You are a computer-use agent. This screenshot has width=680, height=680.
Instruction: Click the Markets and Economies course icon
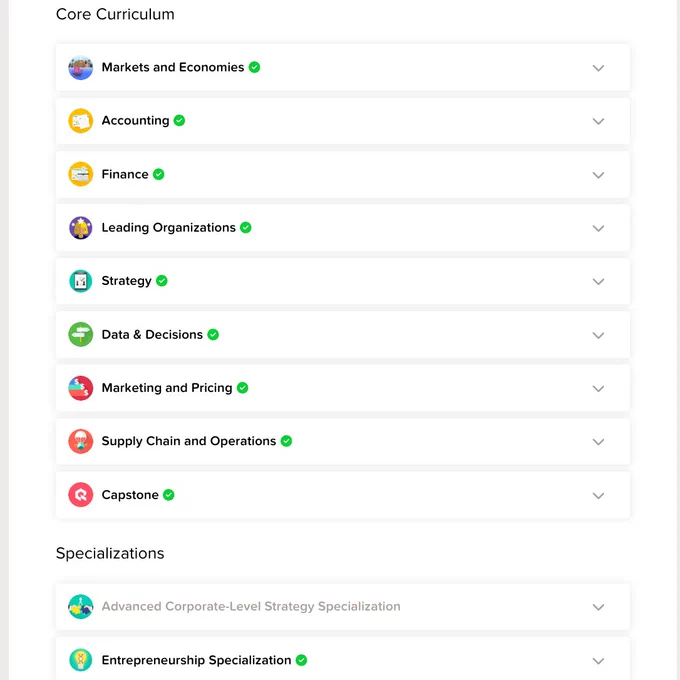[81, 68]
